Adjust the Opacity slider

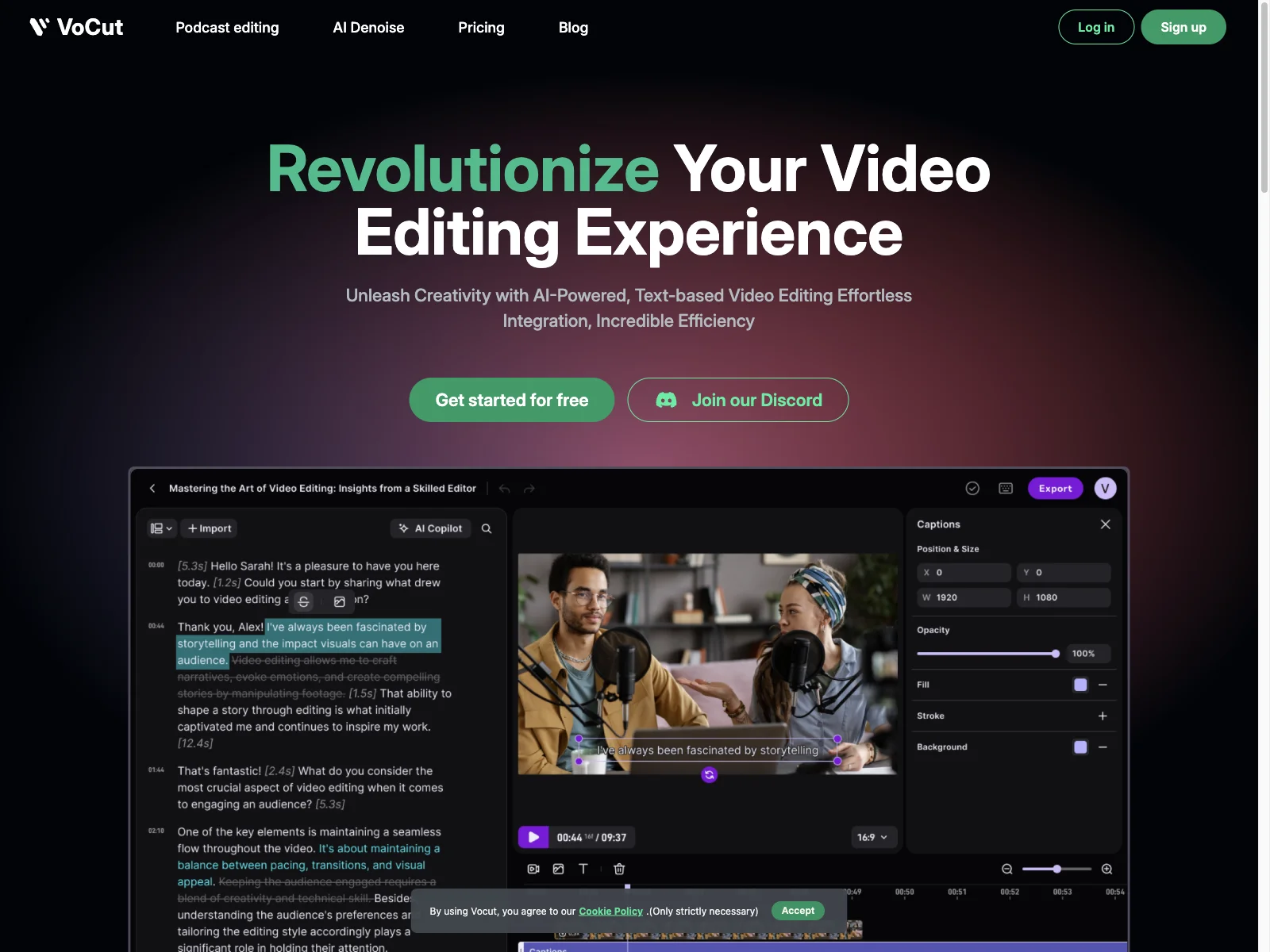[988, 654]
